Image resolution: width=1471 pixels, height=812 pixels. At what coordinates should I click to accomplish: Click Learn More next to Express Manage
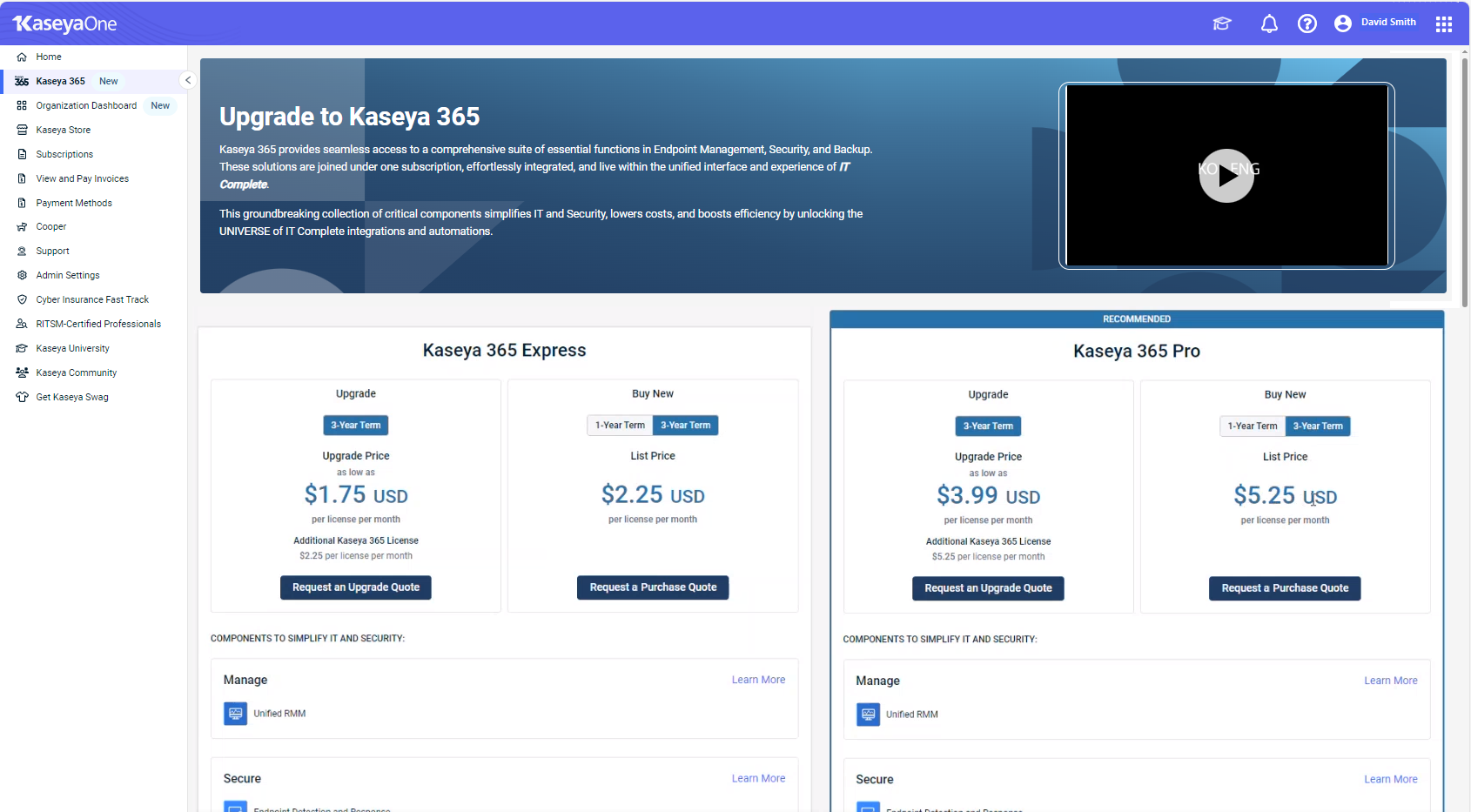pos(758,680)
